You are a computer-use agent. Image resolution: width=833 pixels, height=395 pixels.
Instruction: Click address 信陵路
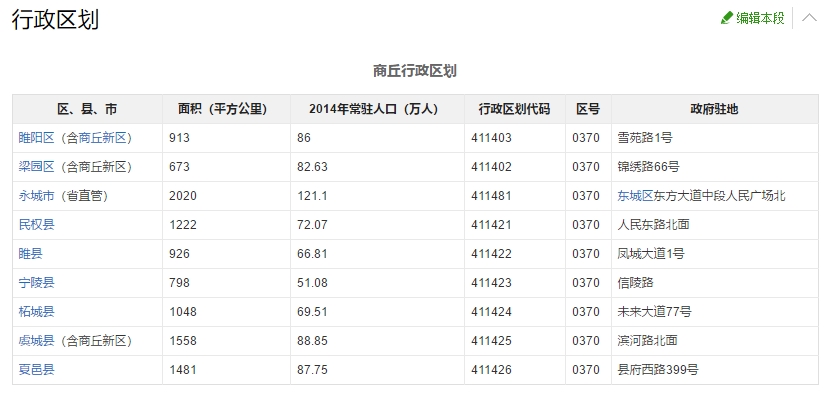[x=635, y=283]
